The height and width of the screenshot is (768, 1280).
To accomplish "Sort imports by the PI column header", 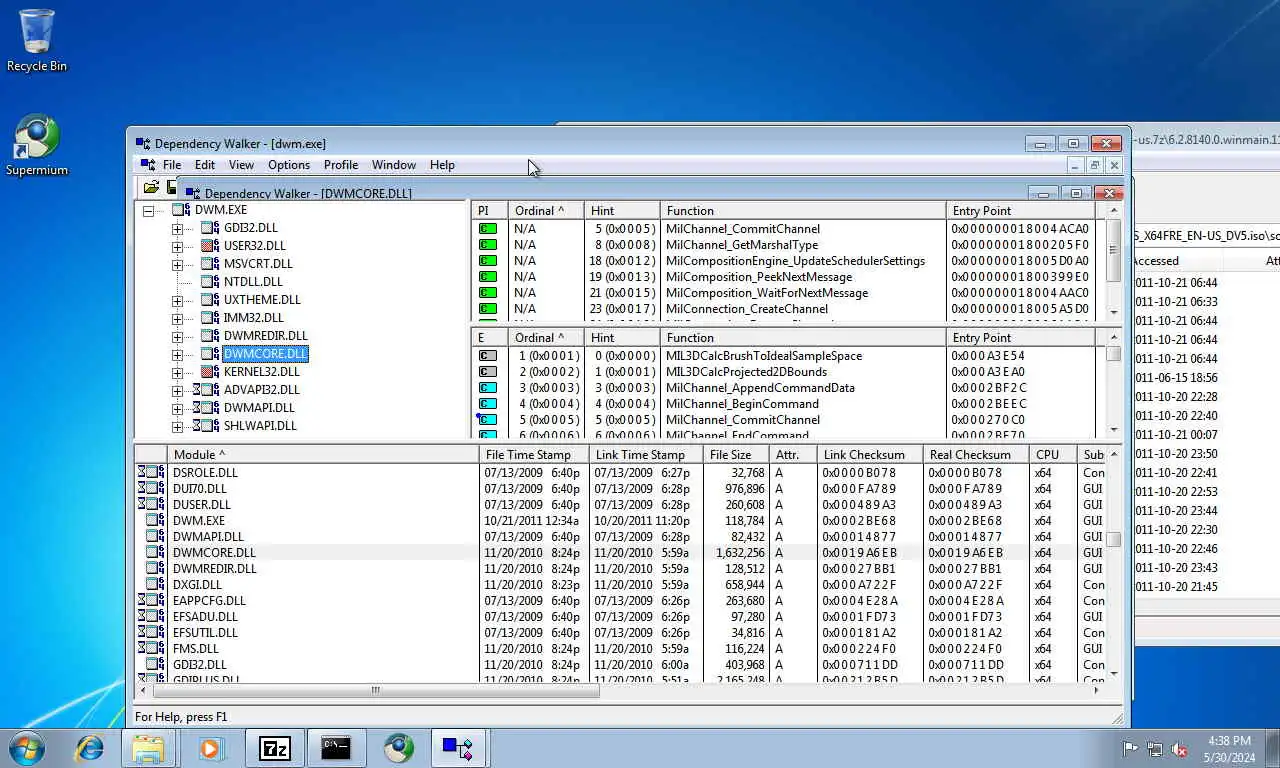I will pyautogui.click(x=489, y=211).
